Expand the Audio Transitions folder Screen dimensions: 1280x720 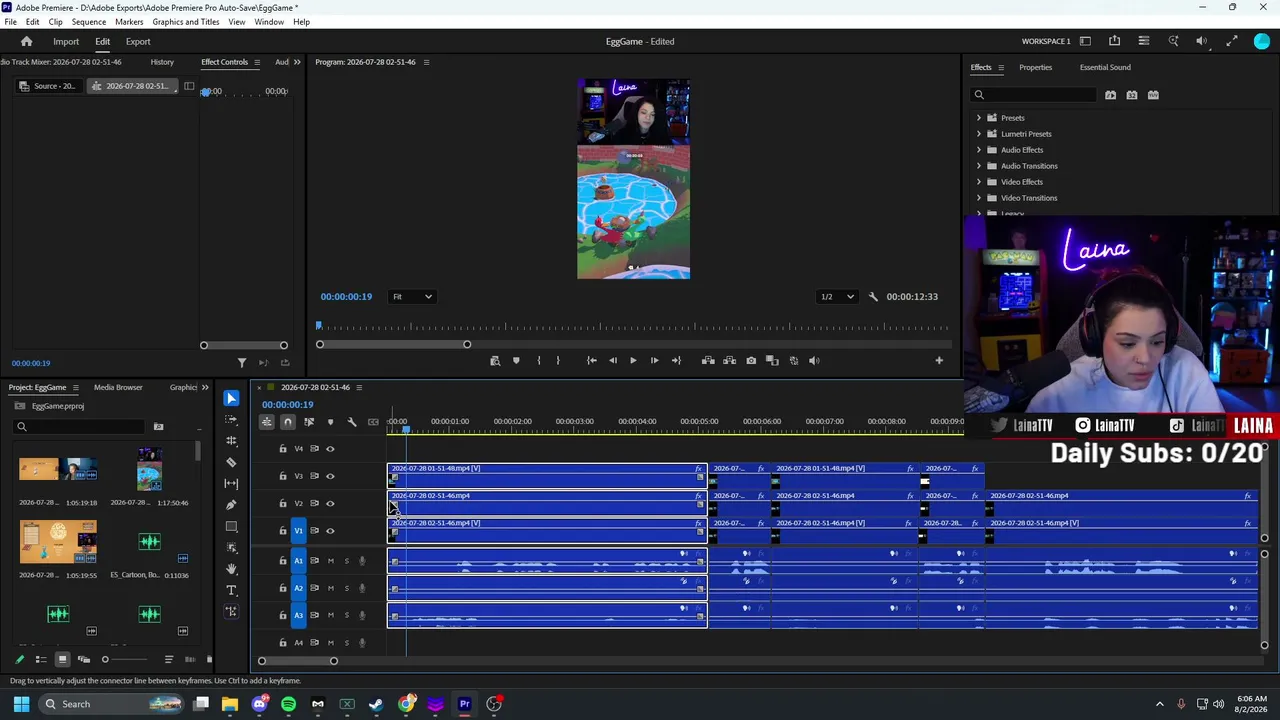[979, 166]
